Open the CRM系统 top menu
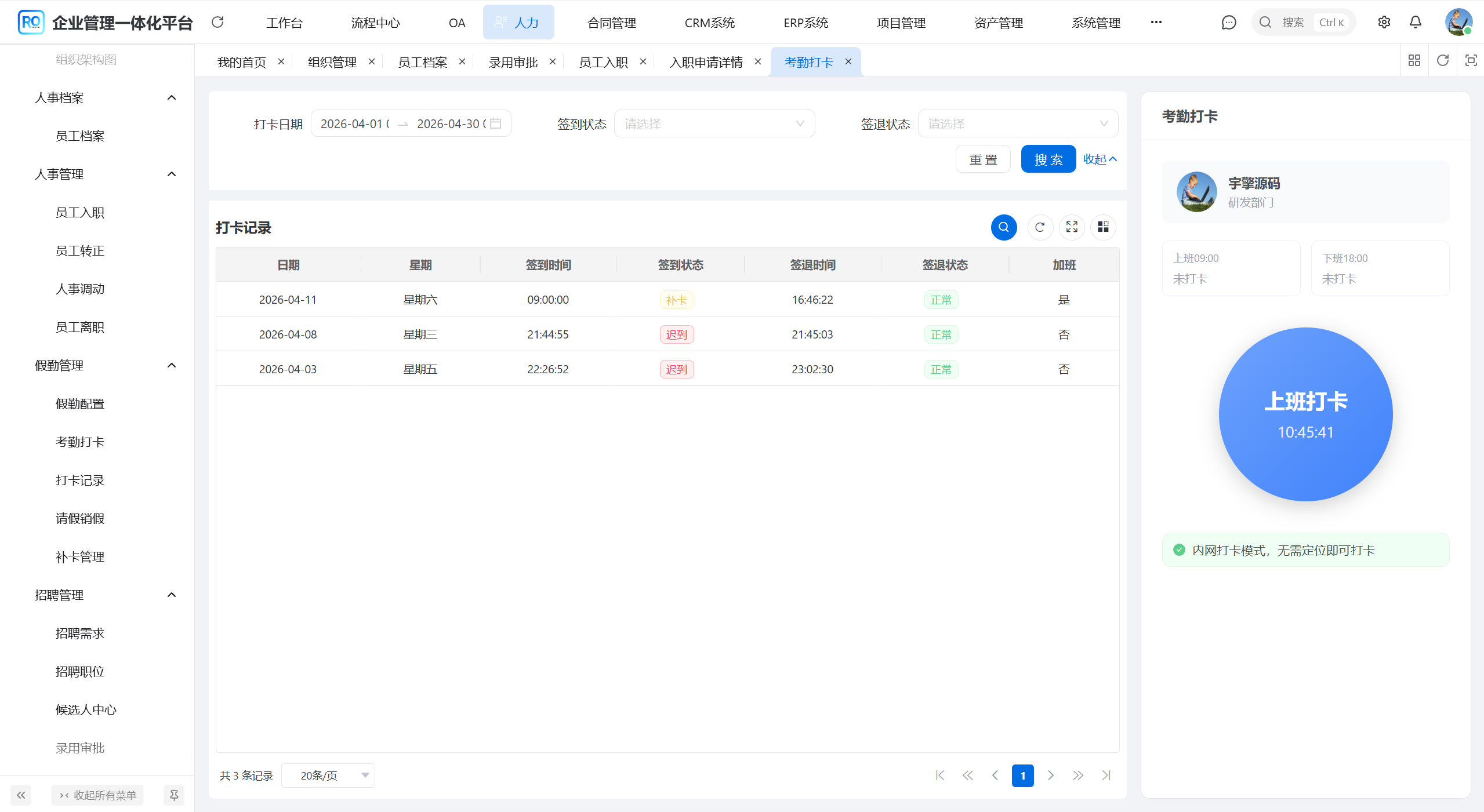 point(709,23)
